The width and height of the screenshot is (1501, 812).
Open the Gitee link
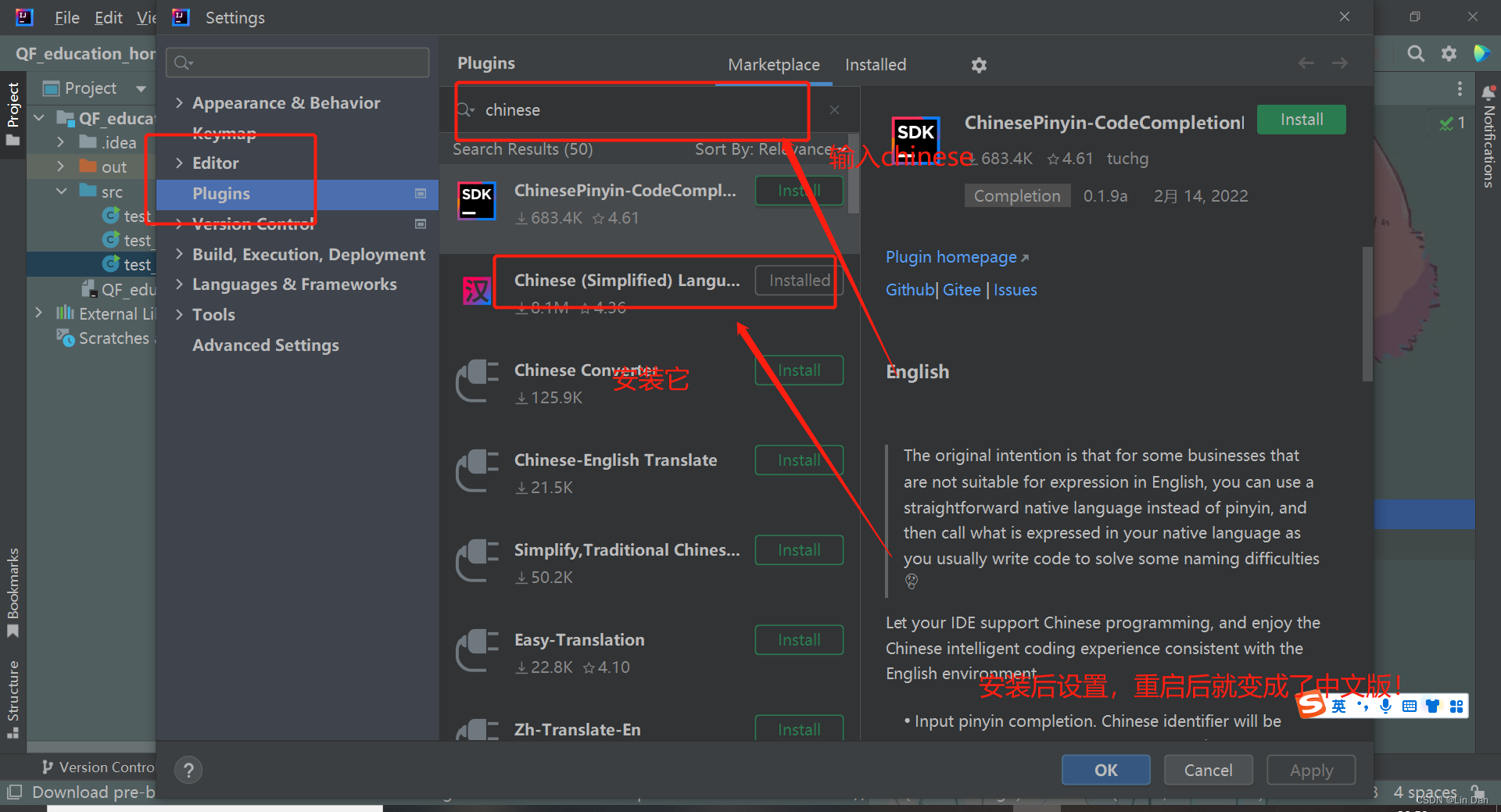coord(962,290)
